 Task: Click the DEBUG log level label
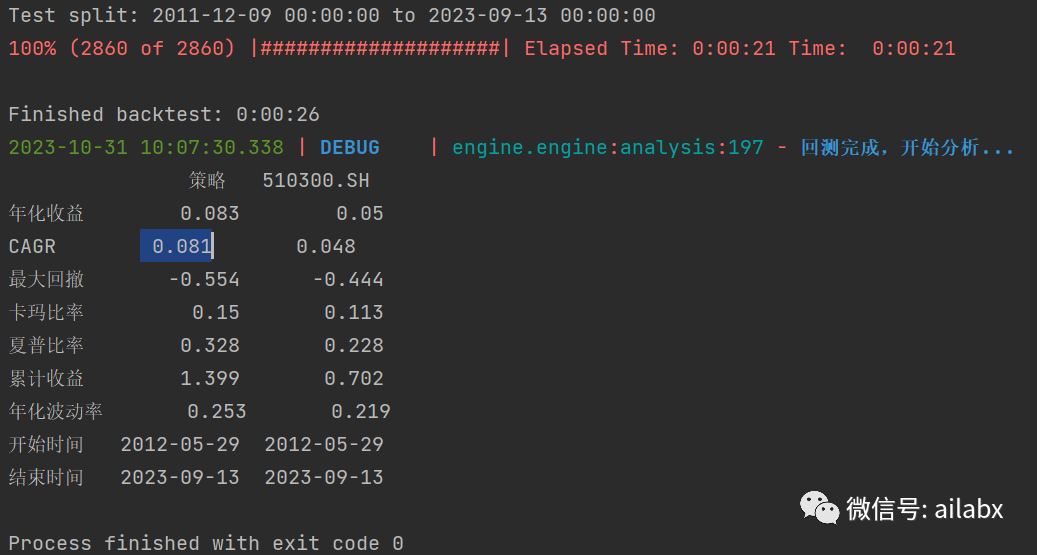click(x=349, y=148)
